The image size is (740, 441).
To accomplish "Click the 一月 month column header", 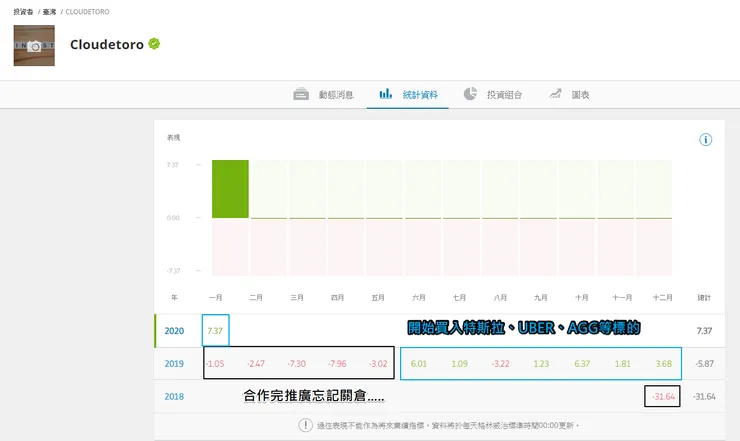I will (216, 297).
